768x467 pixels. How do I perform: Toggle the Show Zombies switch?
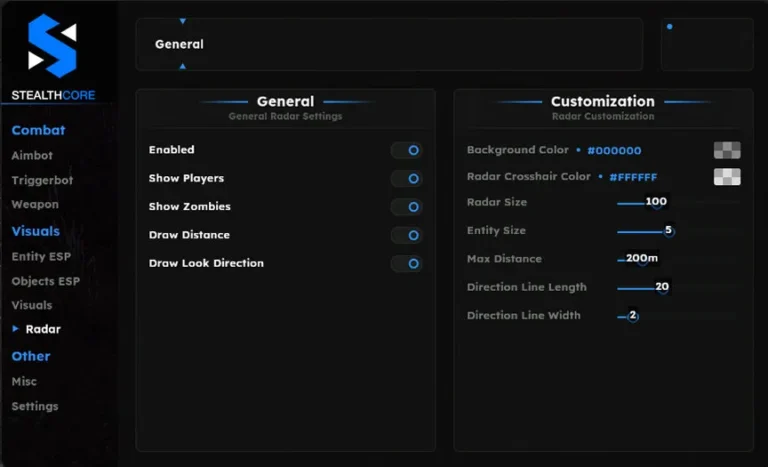406,207
